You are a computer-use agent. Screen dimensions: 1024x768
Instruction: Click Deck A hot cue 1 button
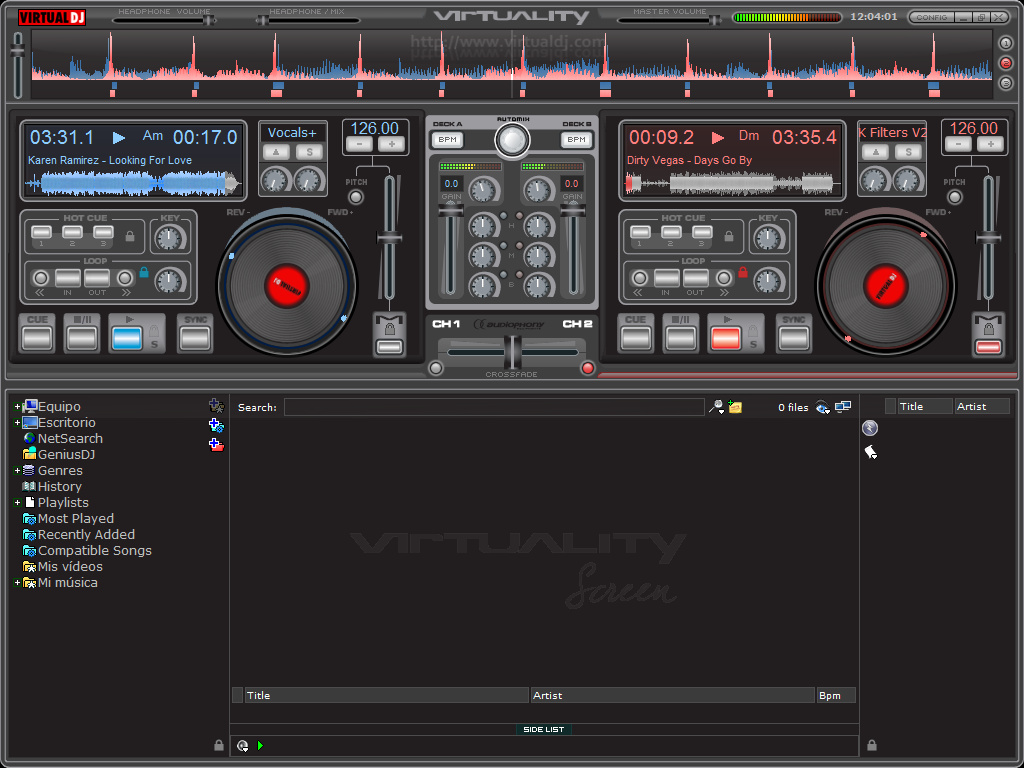click(x=41, y=232)
